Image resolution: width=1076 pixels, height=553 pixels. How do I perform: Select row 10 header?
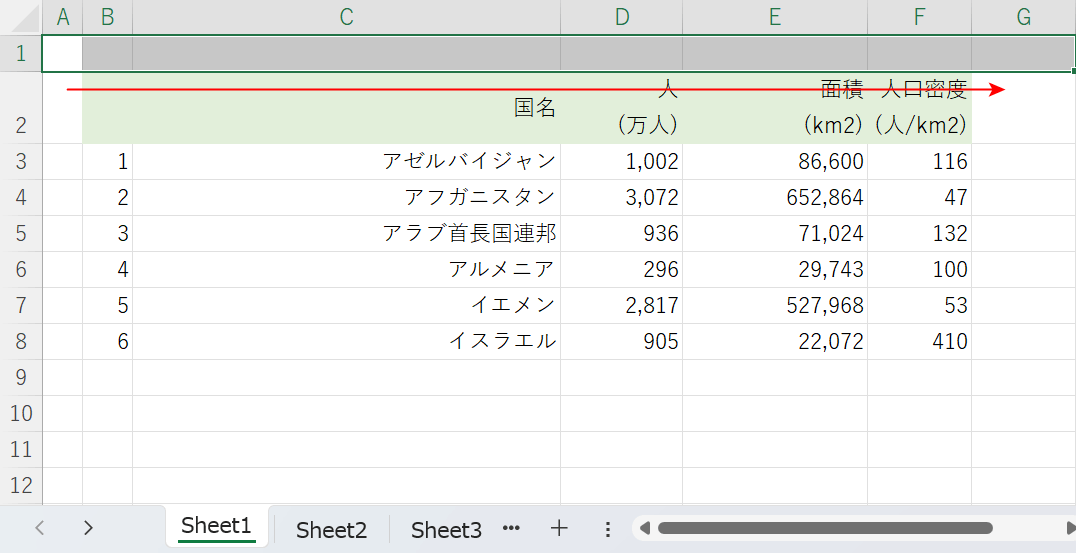[21, 414]
